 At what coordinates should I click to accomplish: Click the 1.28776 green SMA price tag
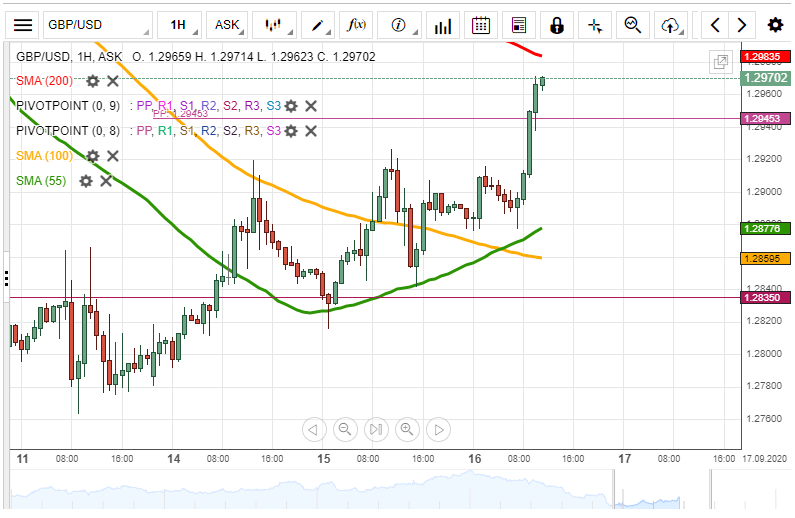pos(765,229)
